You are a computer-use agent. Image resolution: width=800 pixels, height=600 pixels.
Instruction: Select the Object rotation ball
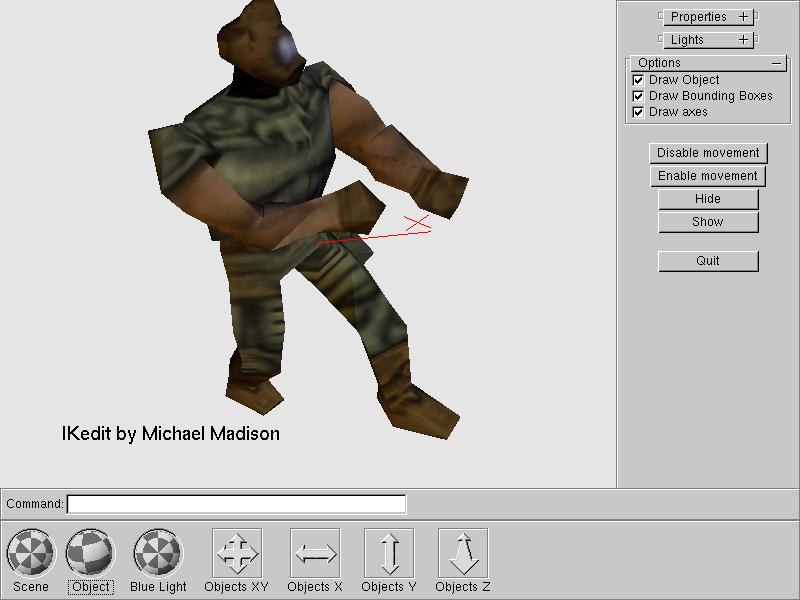point(91,553)
